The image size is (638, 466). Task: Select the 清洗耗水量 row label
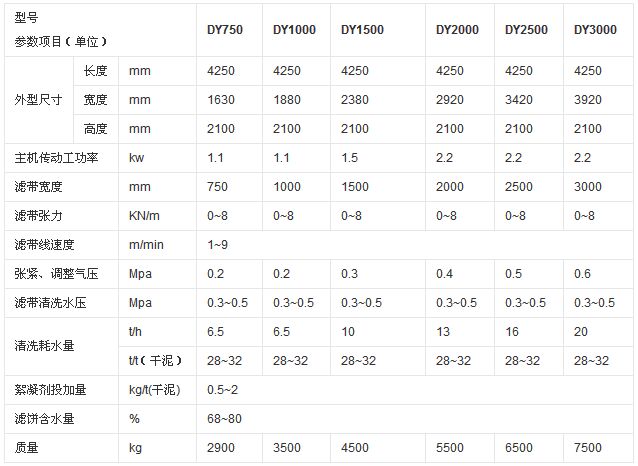pyautogui.click(x=45, y=345)
